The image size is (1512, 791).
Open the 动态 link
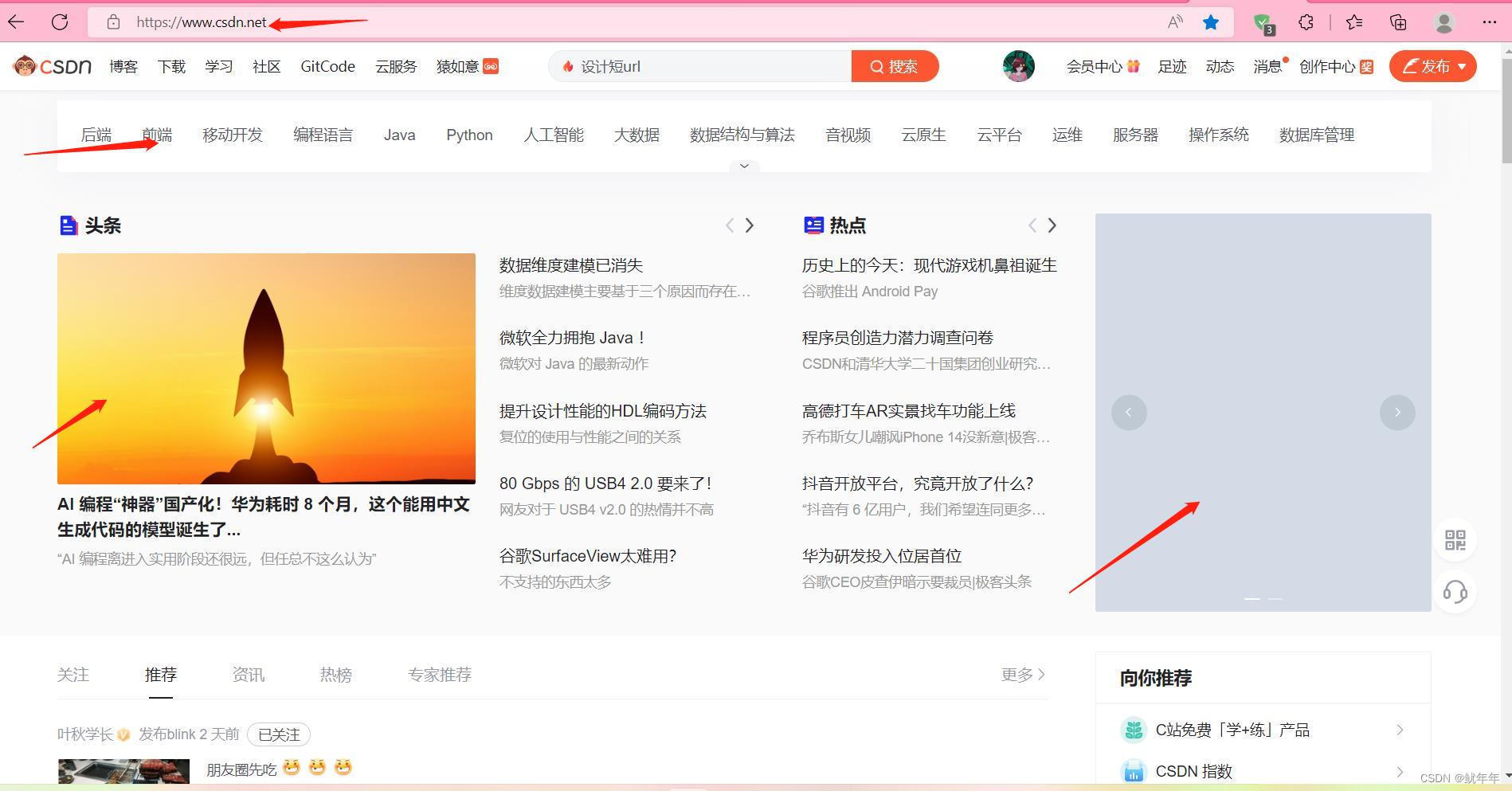[x=1220, y=66]
